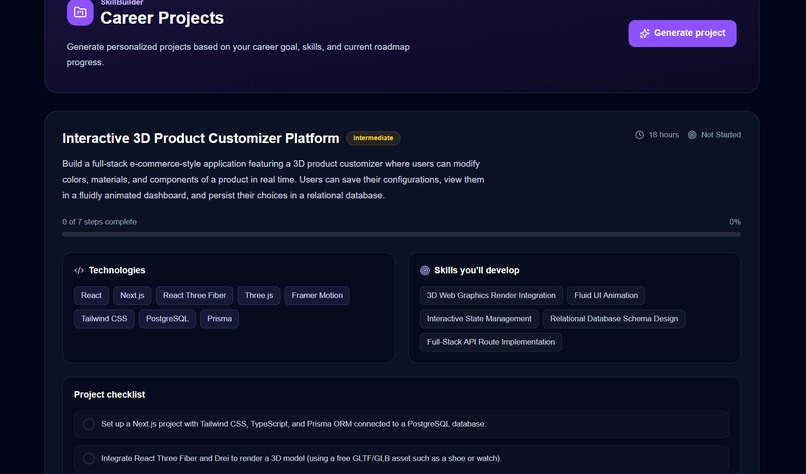Click the '18 hours' duration text
Viewport: 806px width, 474px height.
pyautogui.click(x=664, y=135)
